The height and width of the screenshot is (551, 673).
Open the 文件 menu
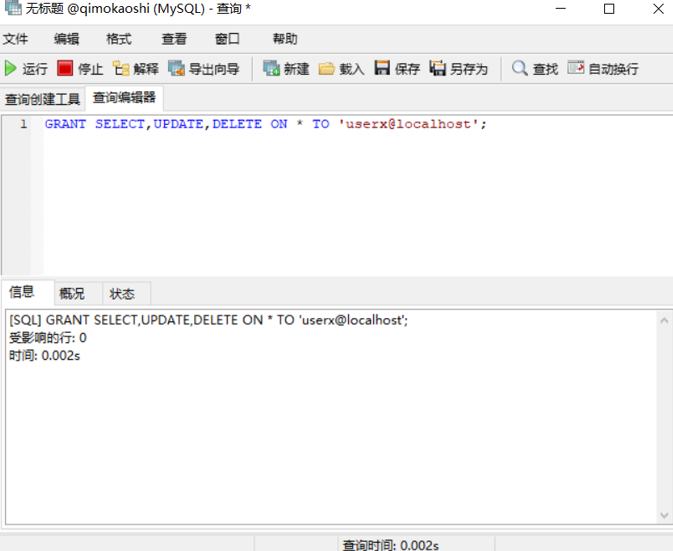pos(15,39)
